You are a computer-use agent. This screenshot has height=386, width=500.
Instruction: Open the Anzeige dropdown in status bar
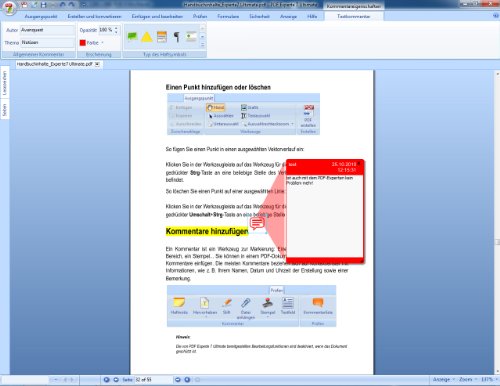point(443,379)
